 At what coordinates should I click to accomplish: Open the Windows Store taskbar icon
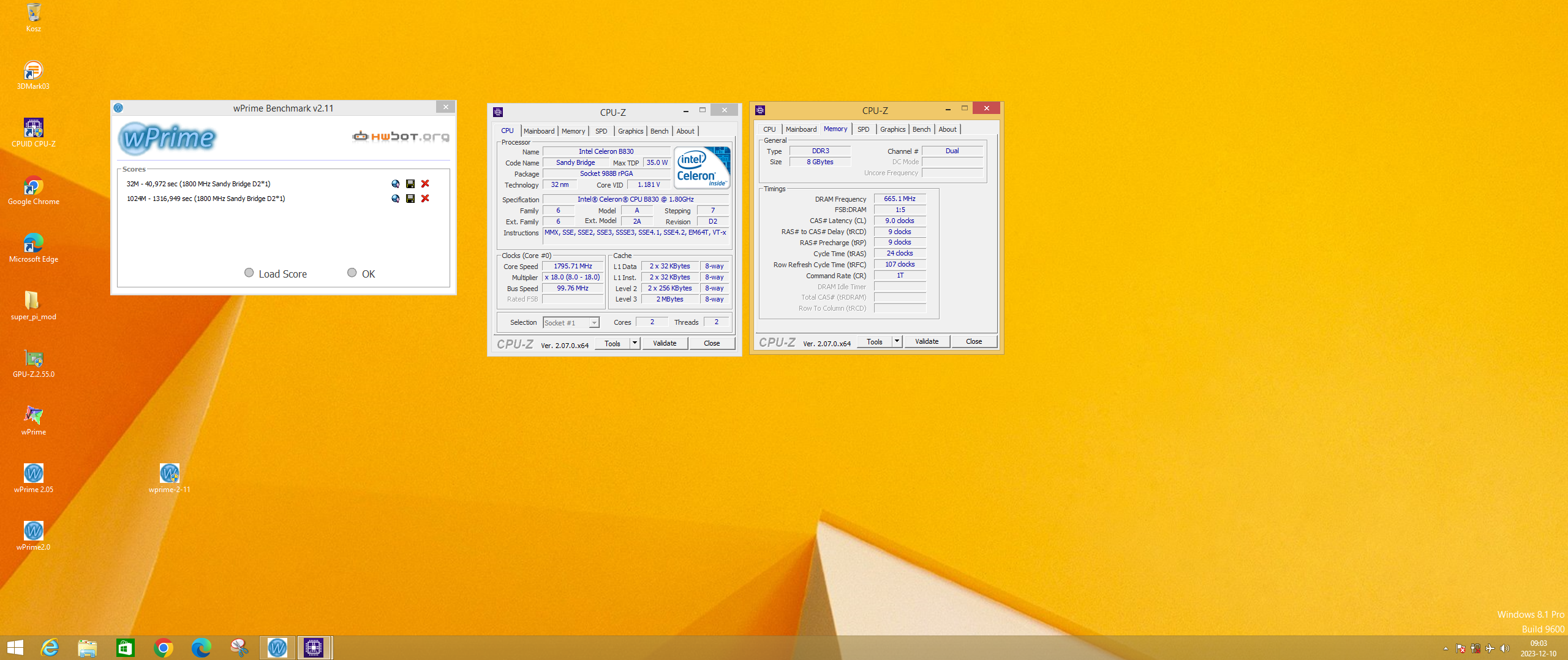126,648
